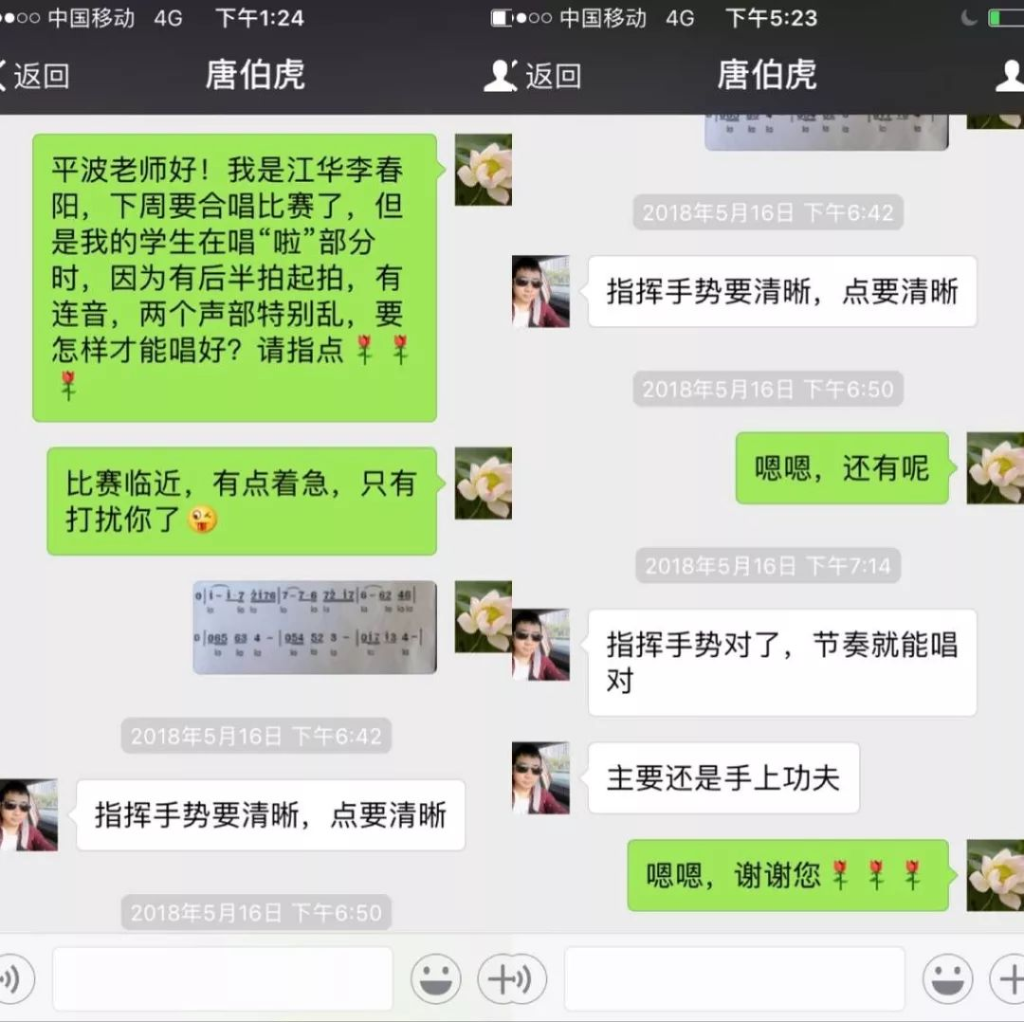1024x1022 pixels.
Task: Focus the left chat message input field
Action: (223, 979)
